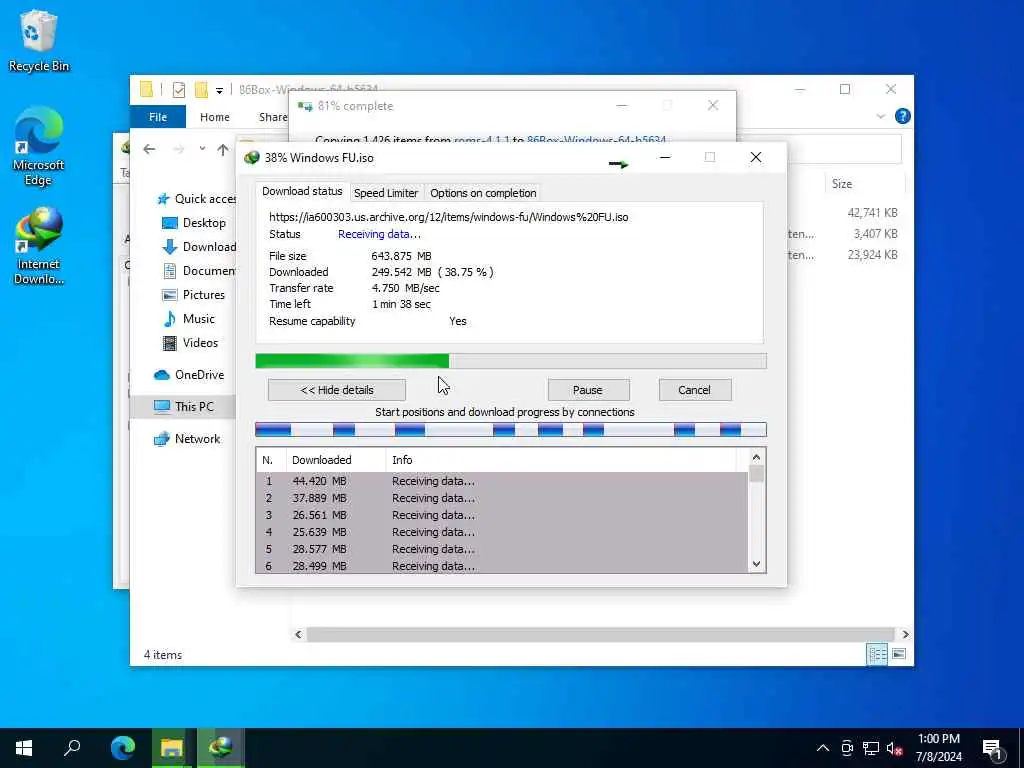Open the File tab in Explorer
This screenshot has height=768, width=1024.
158,117
